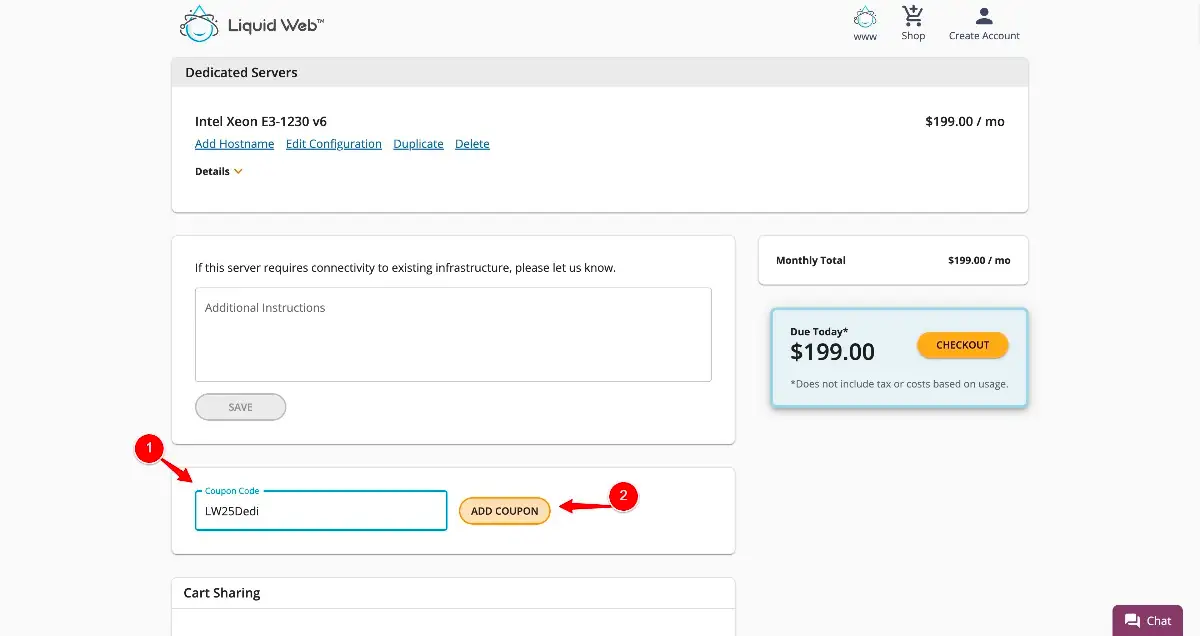Viewport: 1200px width, 636px height.
Task: Click the Checkout button
Action: 962,345
